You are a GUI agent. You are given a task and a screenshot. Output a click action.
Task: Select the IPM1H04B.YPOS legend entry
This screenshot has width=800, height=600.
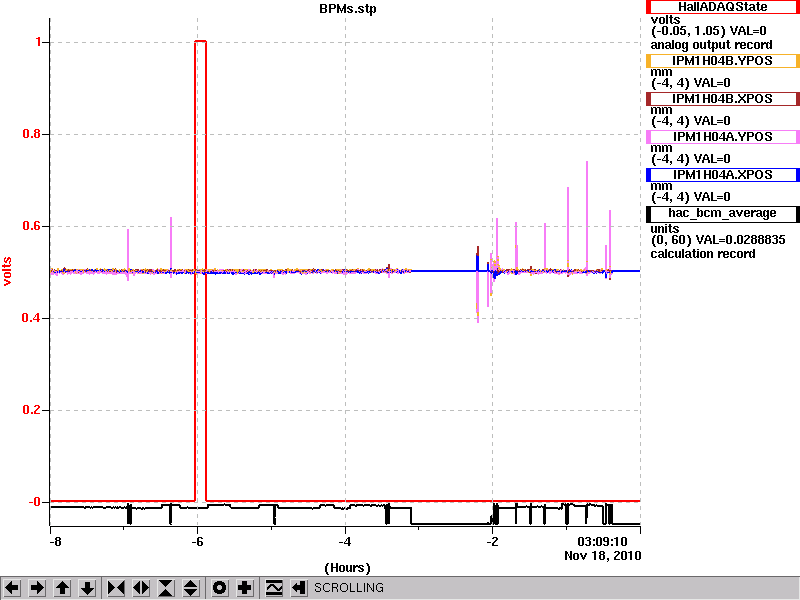tap(722, 61)
